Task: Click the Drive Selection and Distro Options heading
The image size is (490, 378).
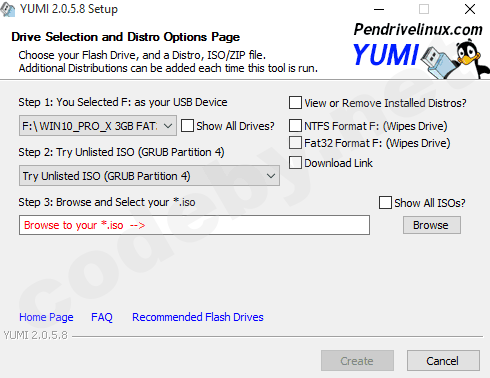Action: pyautogui.click(x=126, y=37)
